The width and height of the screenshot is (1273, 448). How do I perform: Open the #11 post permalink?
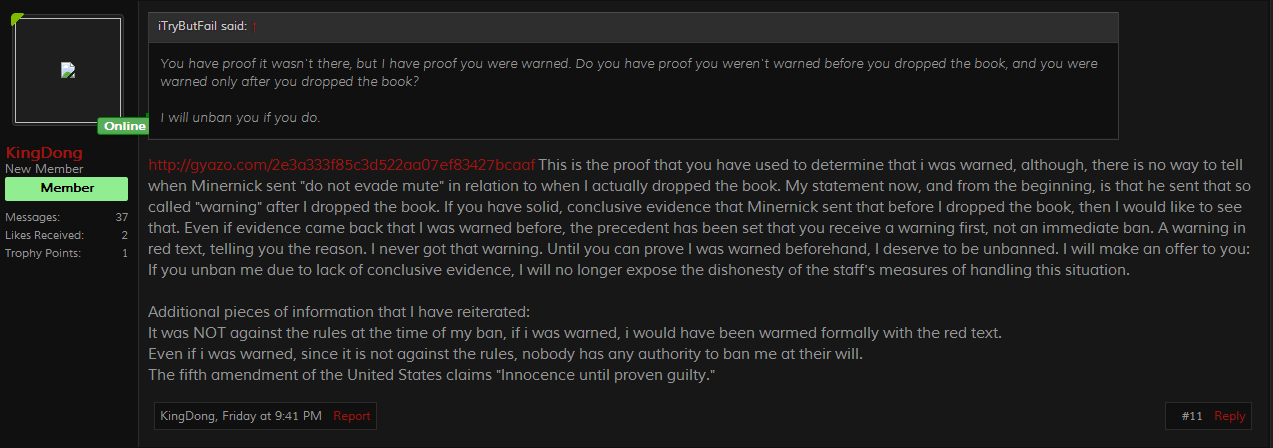coord(1191,416)
